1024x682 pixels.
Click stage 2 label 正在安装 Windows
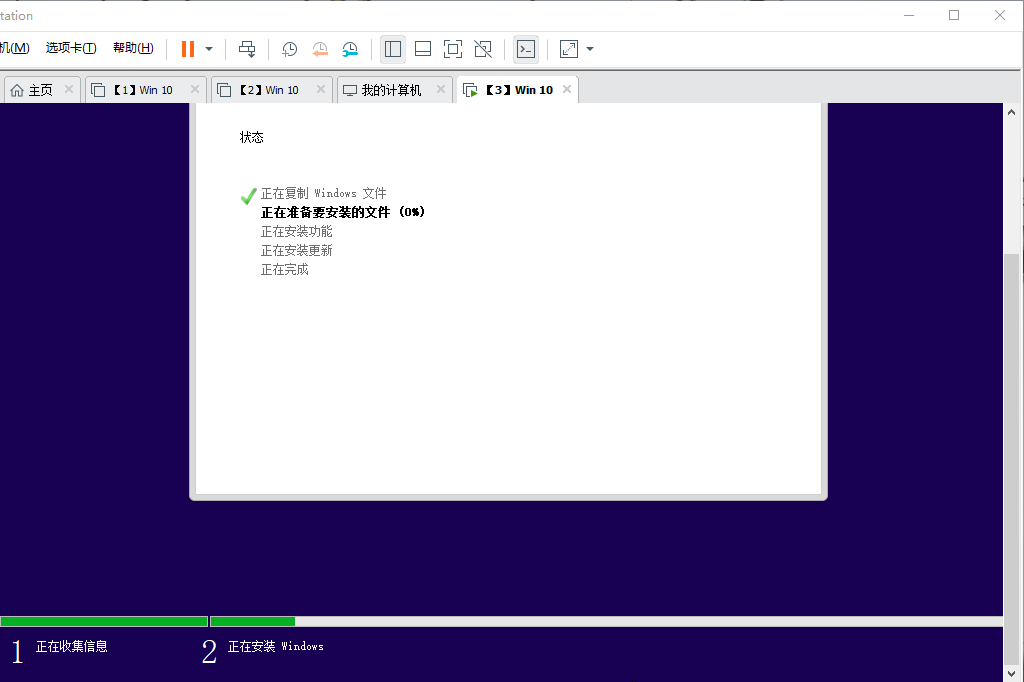pos(276,646)
